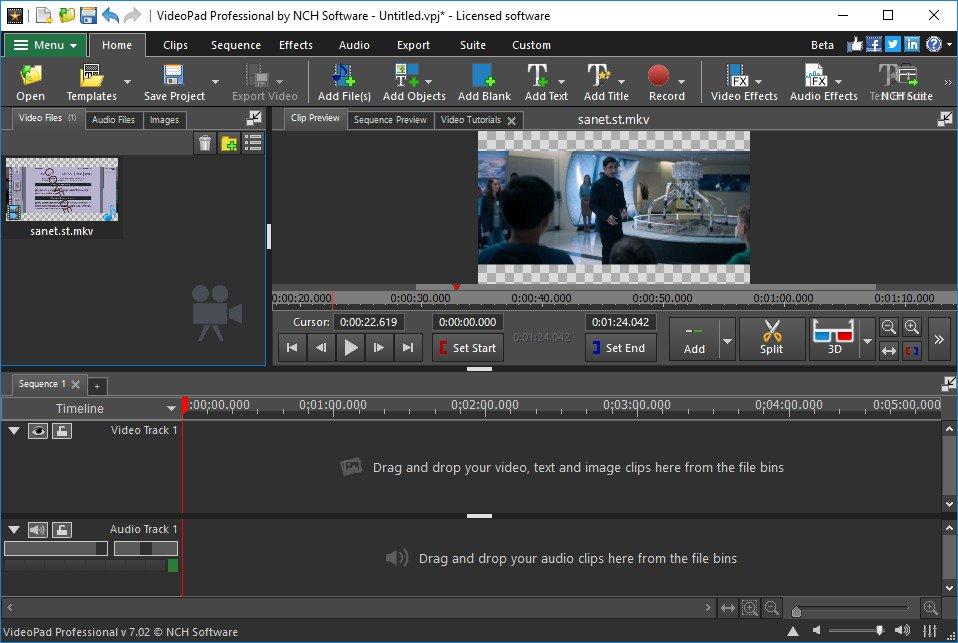Image resolution: width=958 pixels, height=643 pixels.
Task: Adjust the Audio Track 1 volume slider
Action: pyautogui.click(x=56, y=548)
